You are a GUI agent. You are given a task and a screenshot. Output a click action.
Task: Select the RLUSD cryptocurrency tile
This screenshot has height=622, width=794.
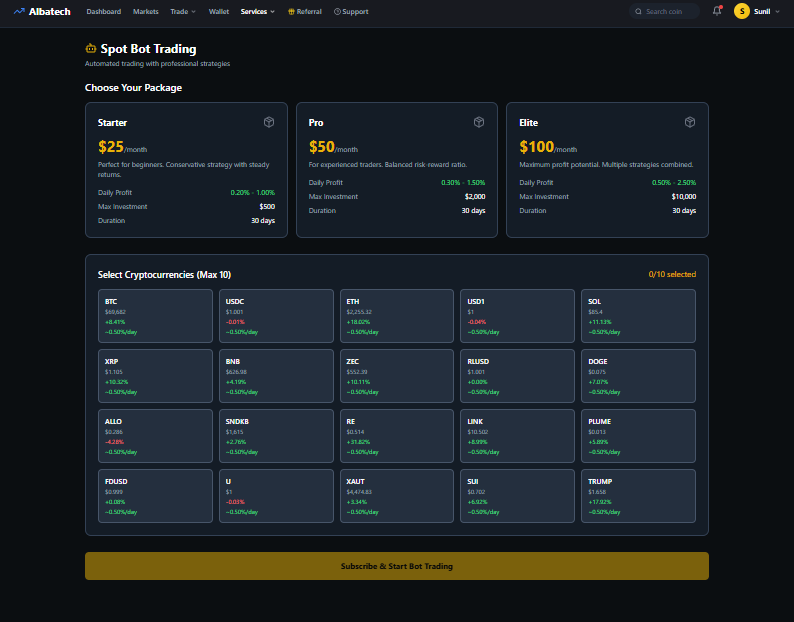517,376
